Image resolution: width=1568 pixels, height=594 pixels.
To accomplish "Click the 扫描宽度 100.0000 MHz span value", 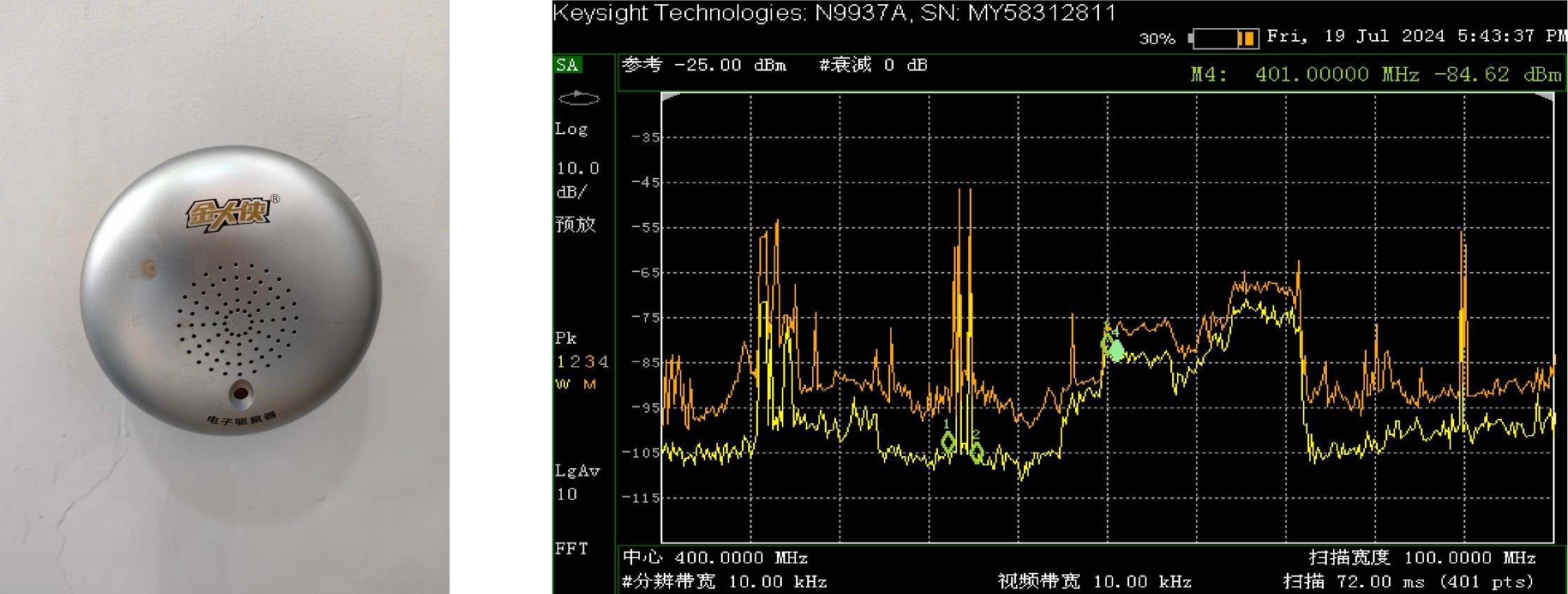I will (1422, 558).
